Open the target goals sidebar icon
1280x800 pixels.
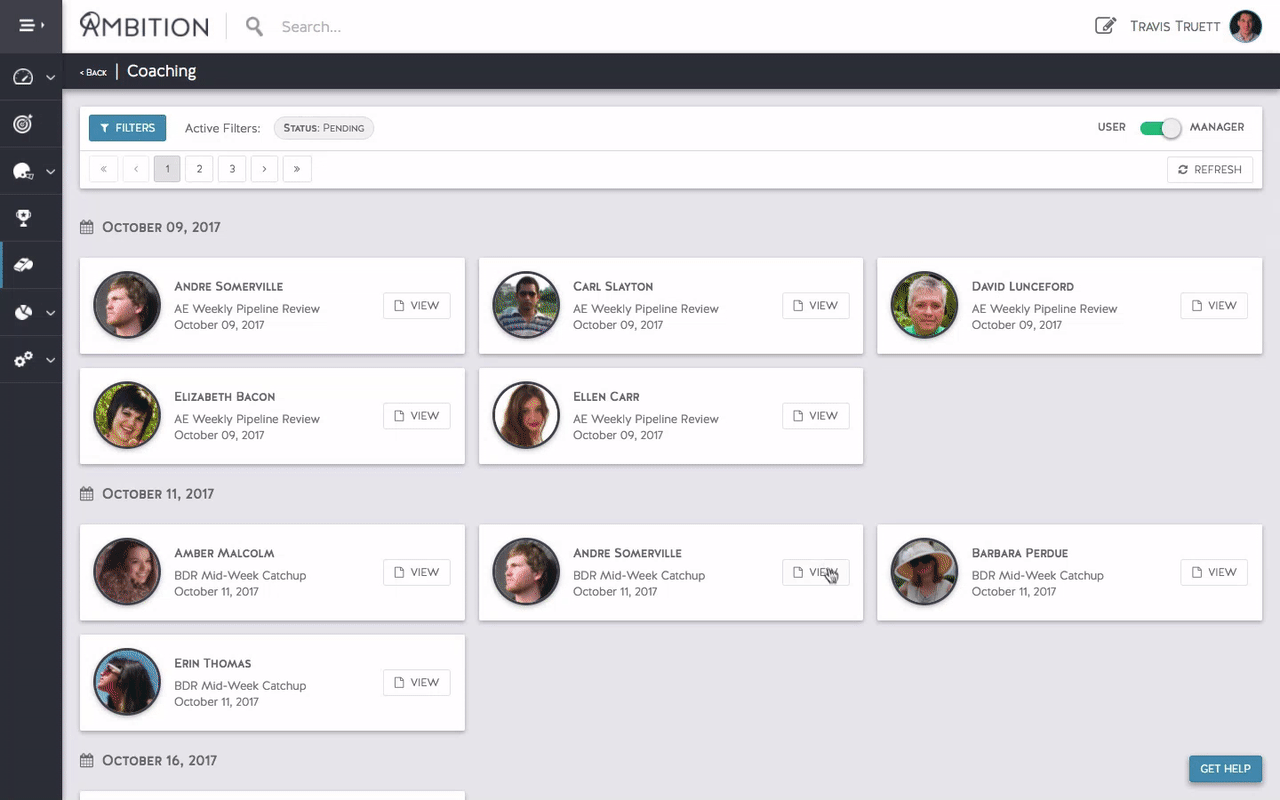(23, 124)
